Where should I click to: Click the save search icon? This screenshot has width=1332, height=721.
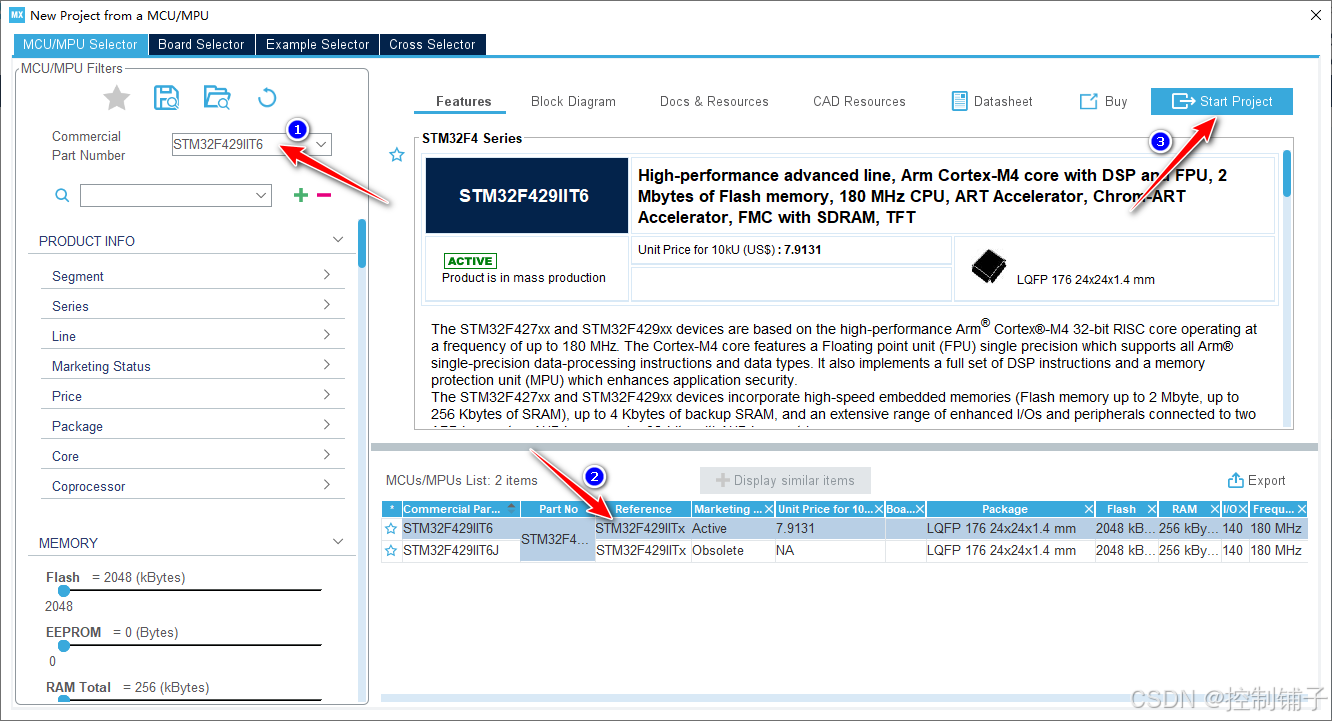coord(166,97)
